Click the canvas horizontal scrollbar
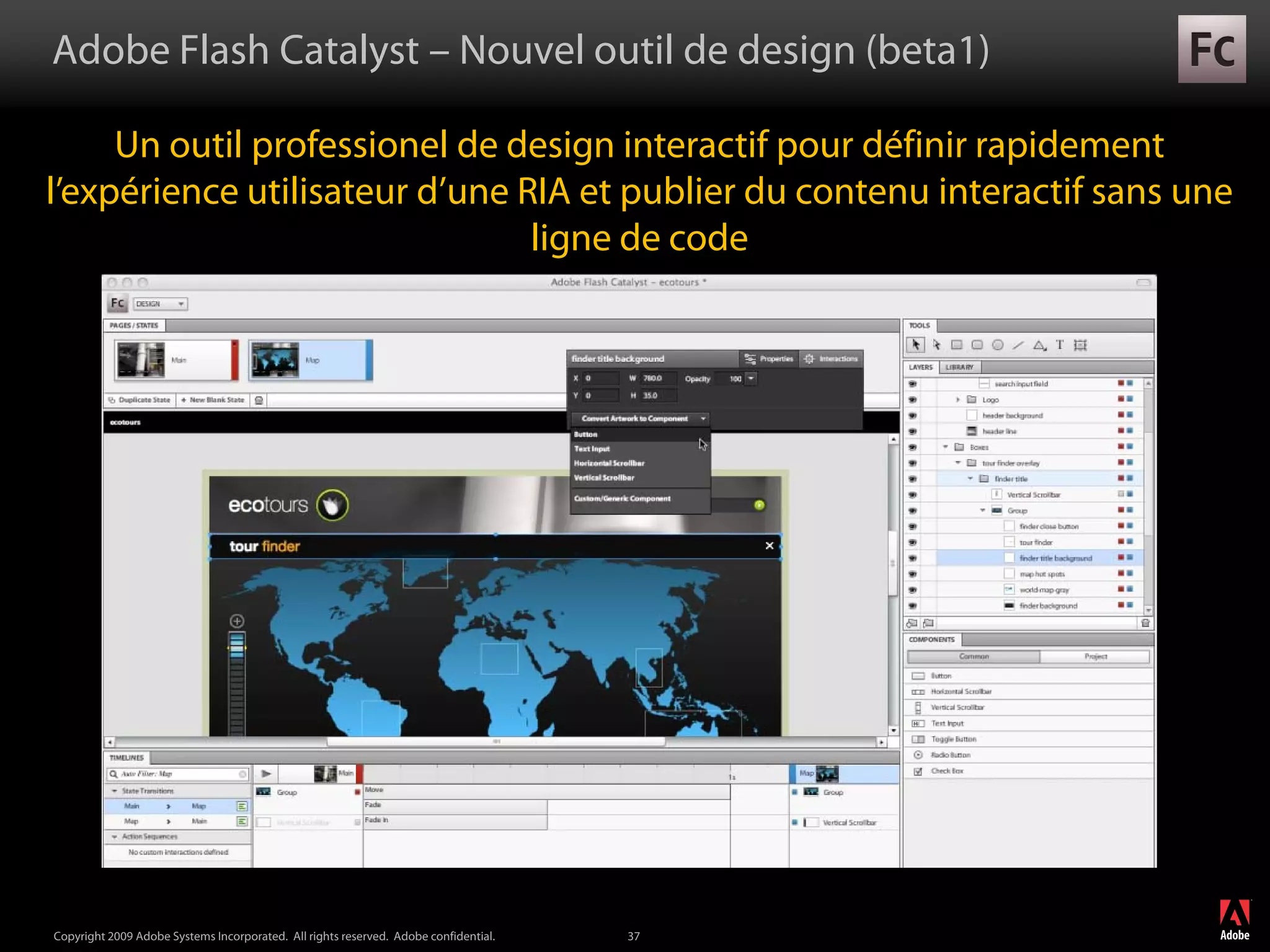Screen dimensions: 1270x952 pos(495,741)
